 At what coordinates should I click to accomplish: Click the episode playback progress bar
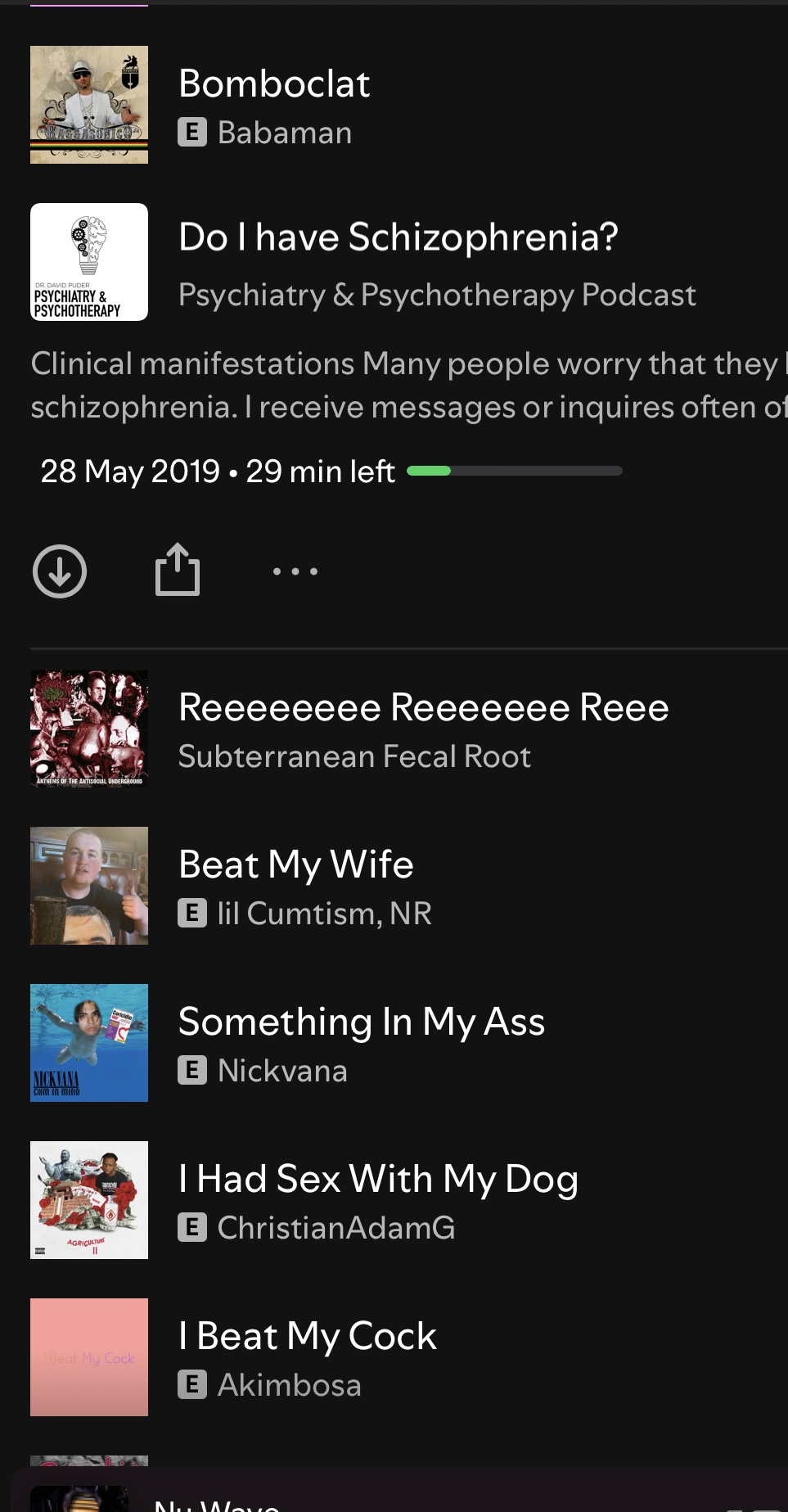(515, 471)
